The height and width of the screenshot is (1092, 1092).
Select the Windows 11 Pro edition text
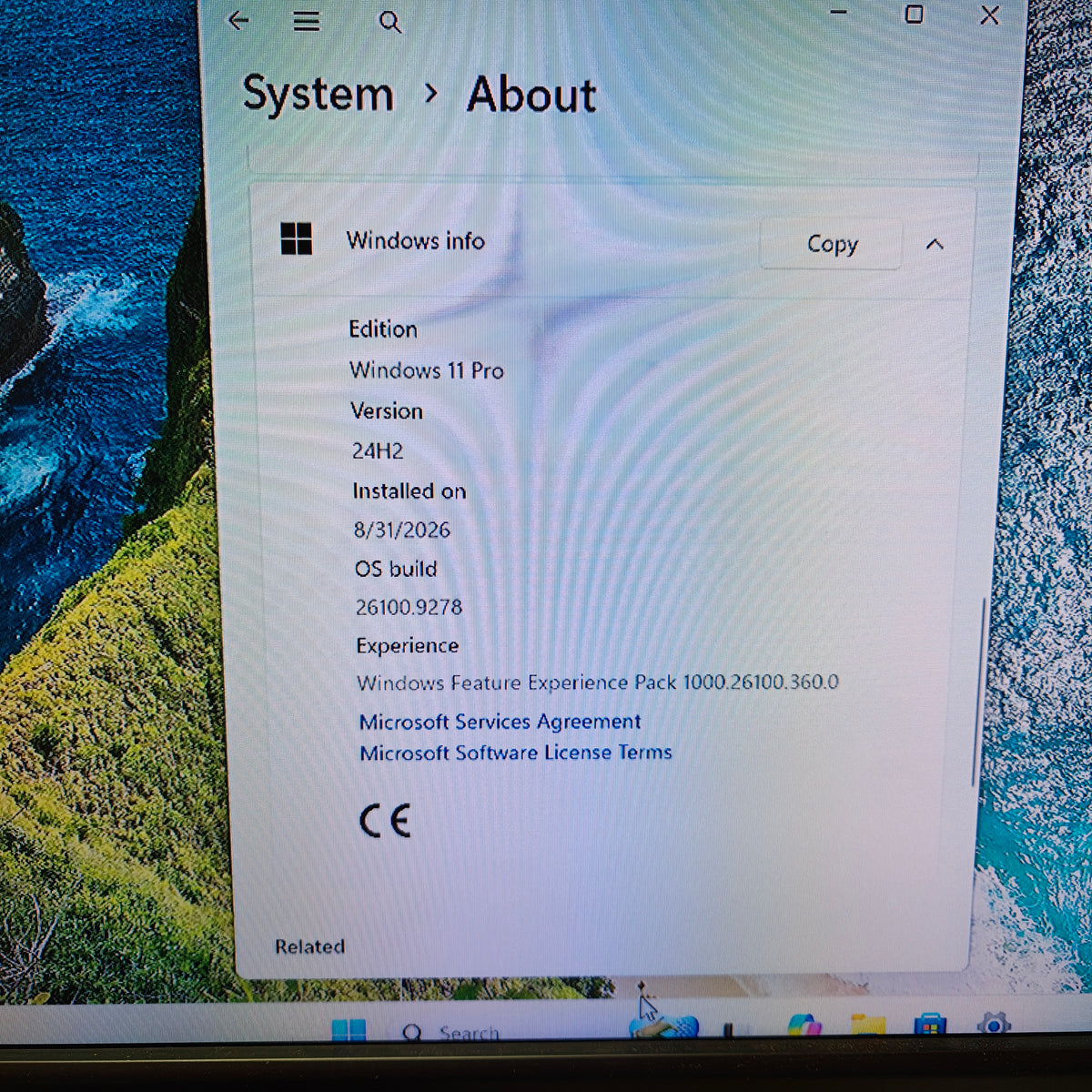click(426, 370)
